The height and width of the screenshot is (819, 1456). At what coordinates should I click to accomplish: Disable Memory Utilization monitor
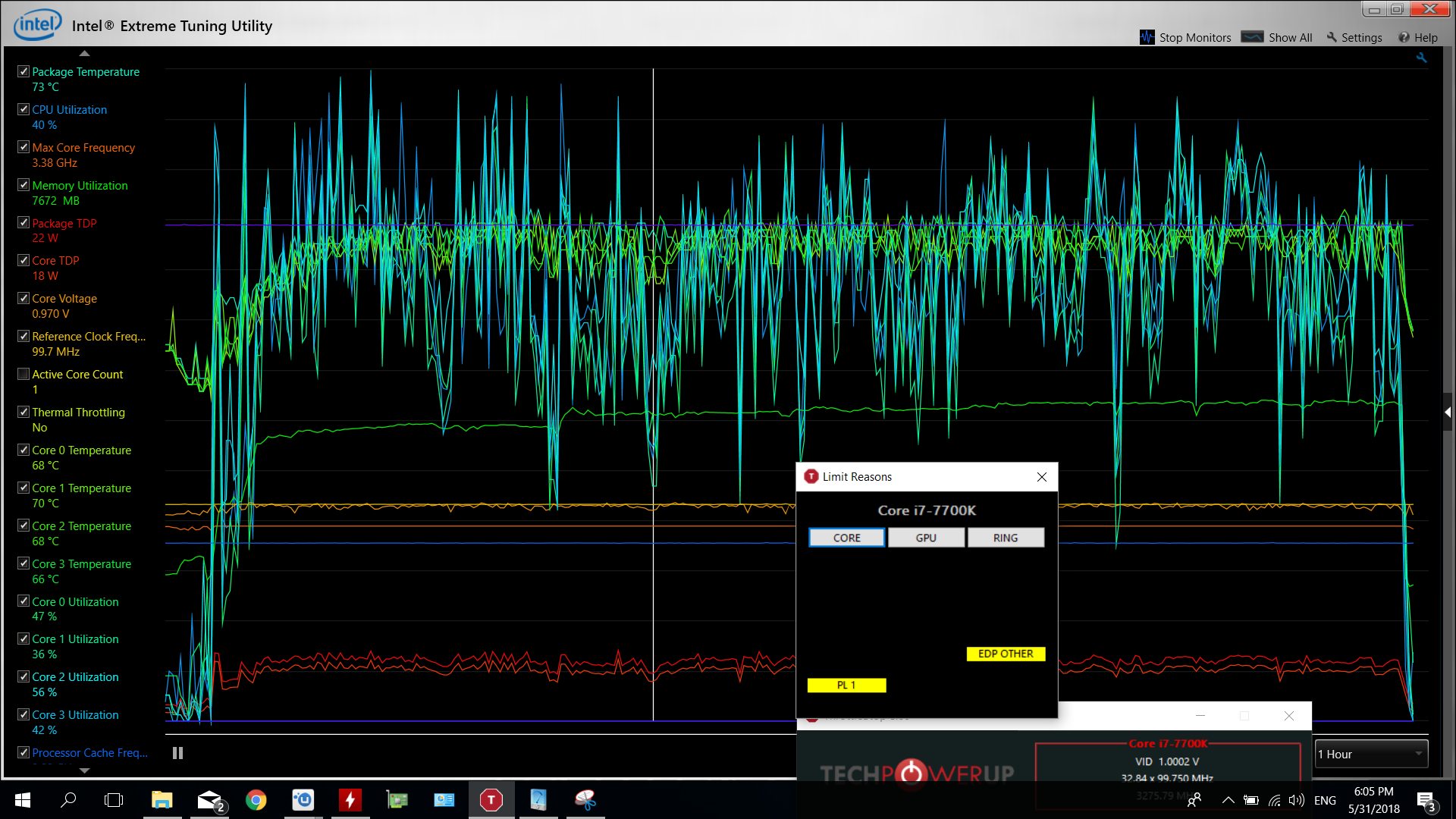click(24, 185)
